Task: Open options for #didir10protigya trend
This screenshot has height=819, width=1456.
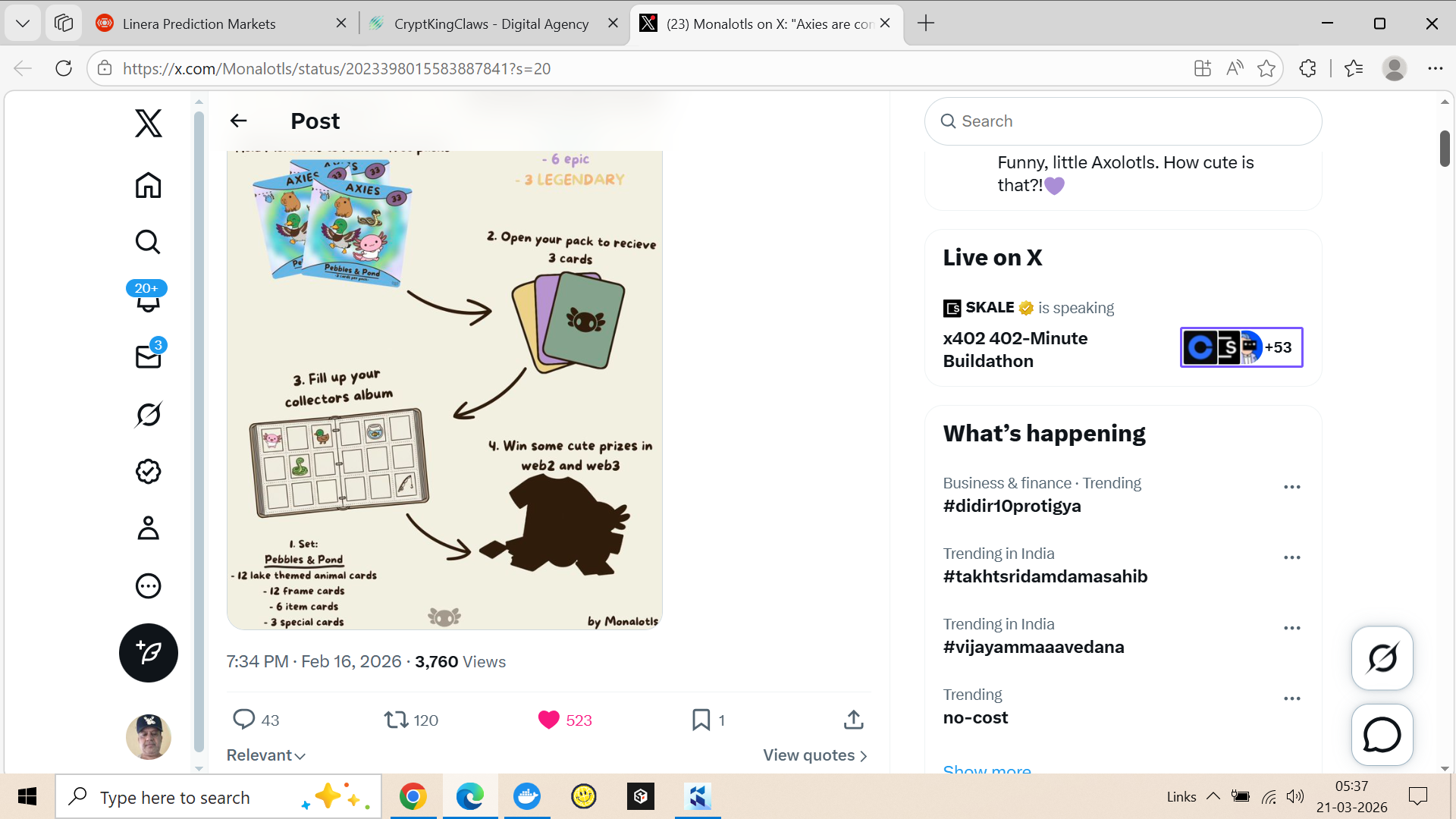Action: click(1291, 487)
